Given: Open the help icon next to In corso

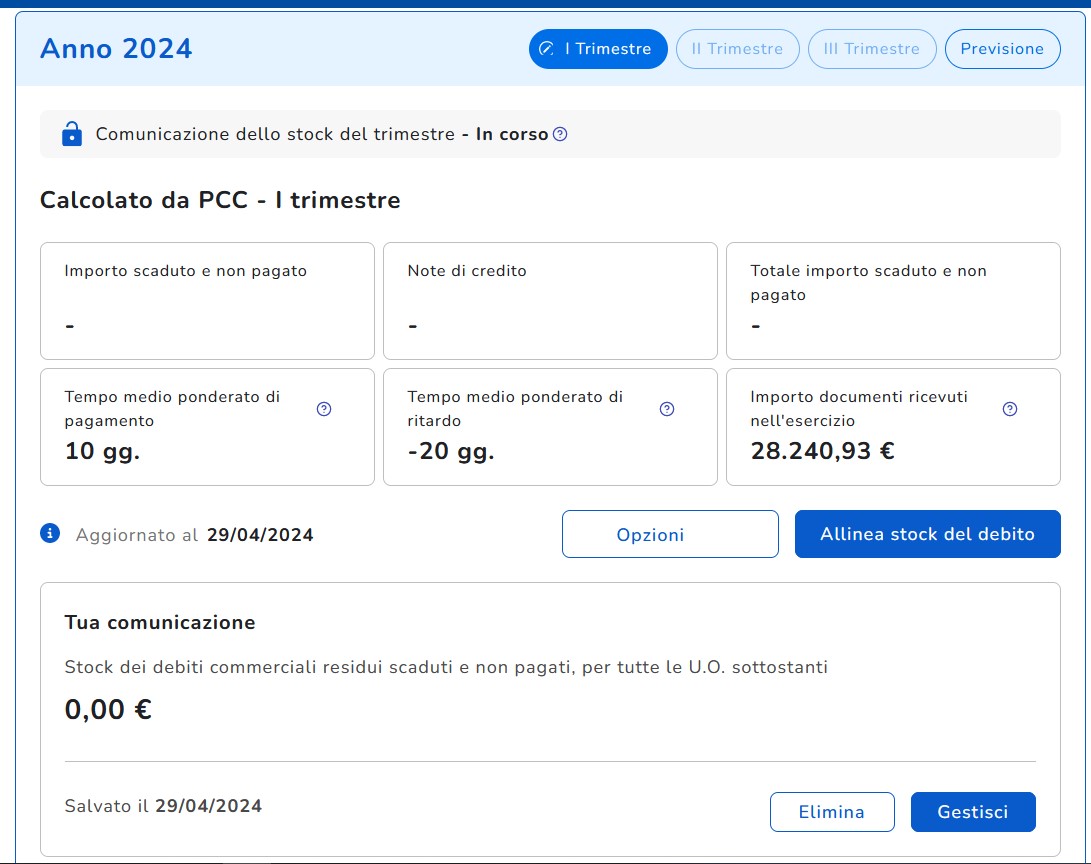Looking at the screenshot, I should pos(560,134).
